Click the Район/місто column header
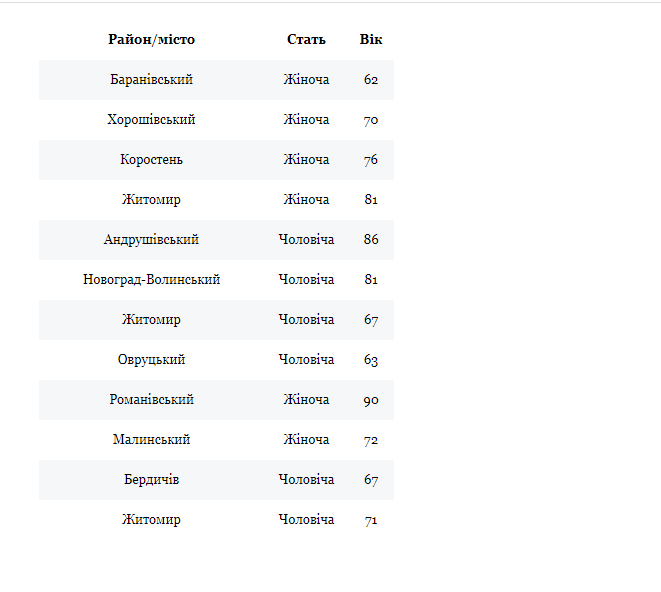661x592 pixels. point(152,40)
